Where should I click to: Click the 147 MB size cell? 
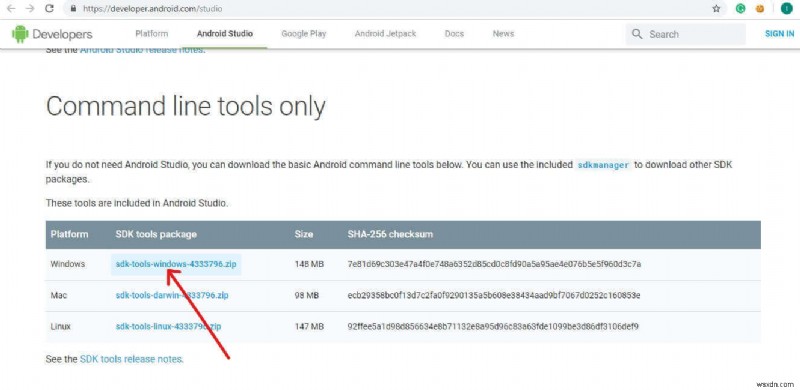coord(309,326)
